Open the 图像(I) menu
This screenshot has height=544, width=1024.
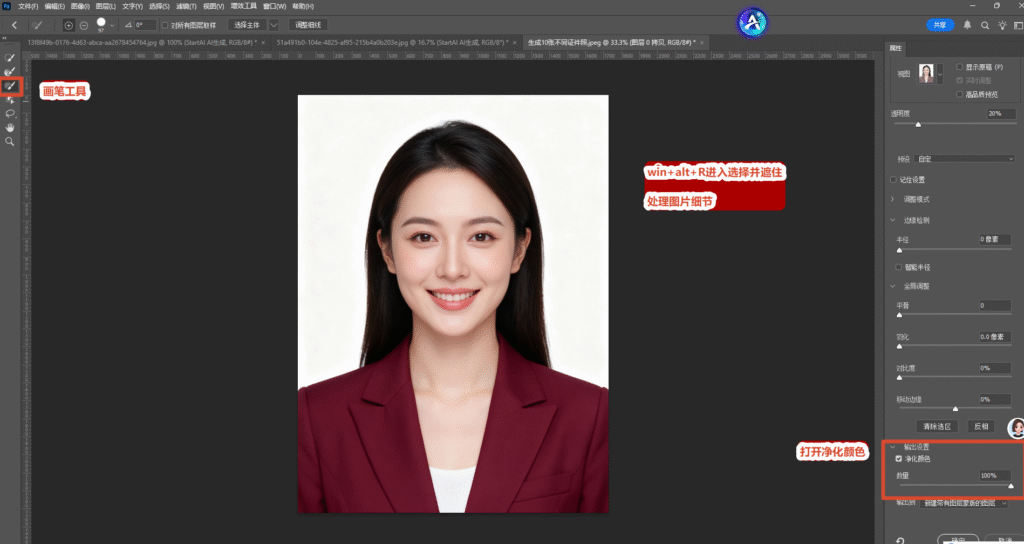pos(80,6)
